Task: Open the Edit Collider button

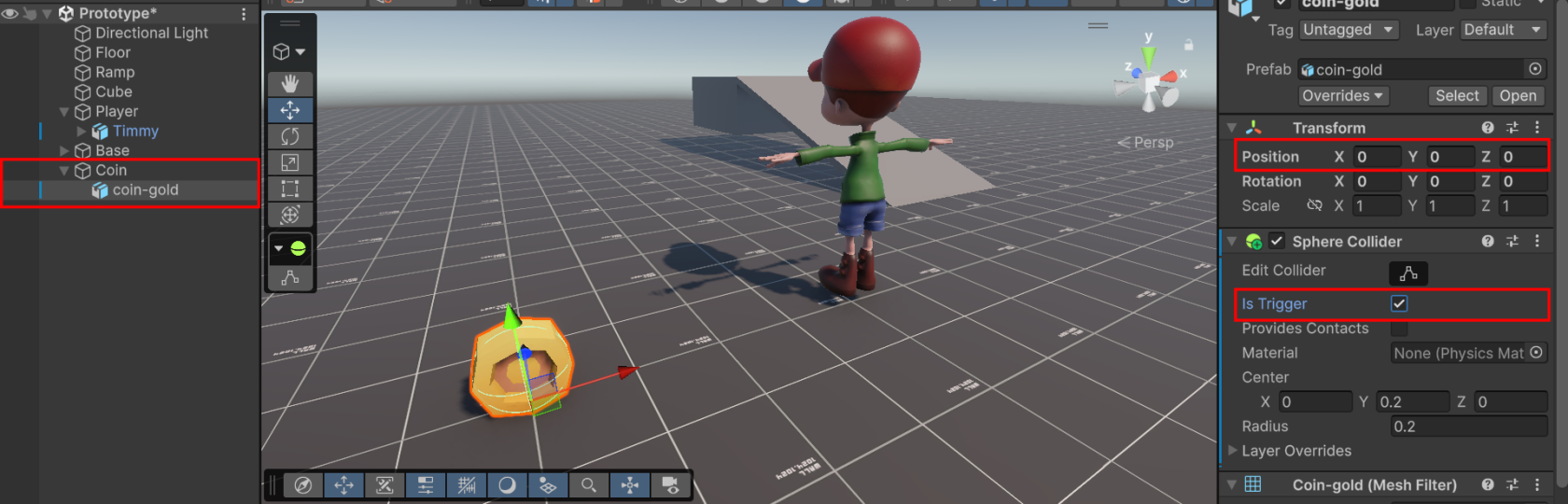Action: (1408, 273)
